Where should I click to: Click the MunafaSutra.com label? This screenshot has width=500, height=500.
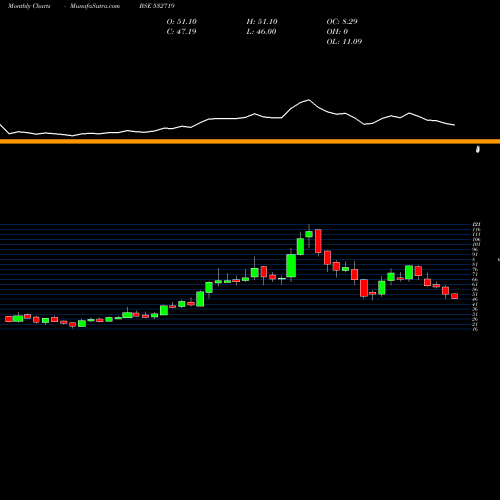pyautogui.click(x=95, y=6)
